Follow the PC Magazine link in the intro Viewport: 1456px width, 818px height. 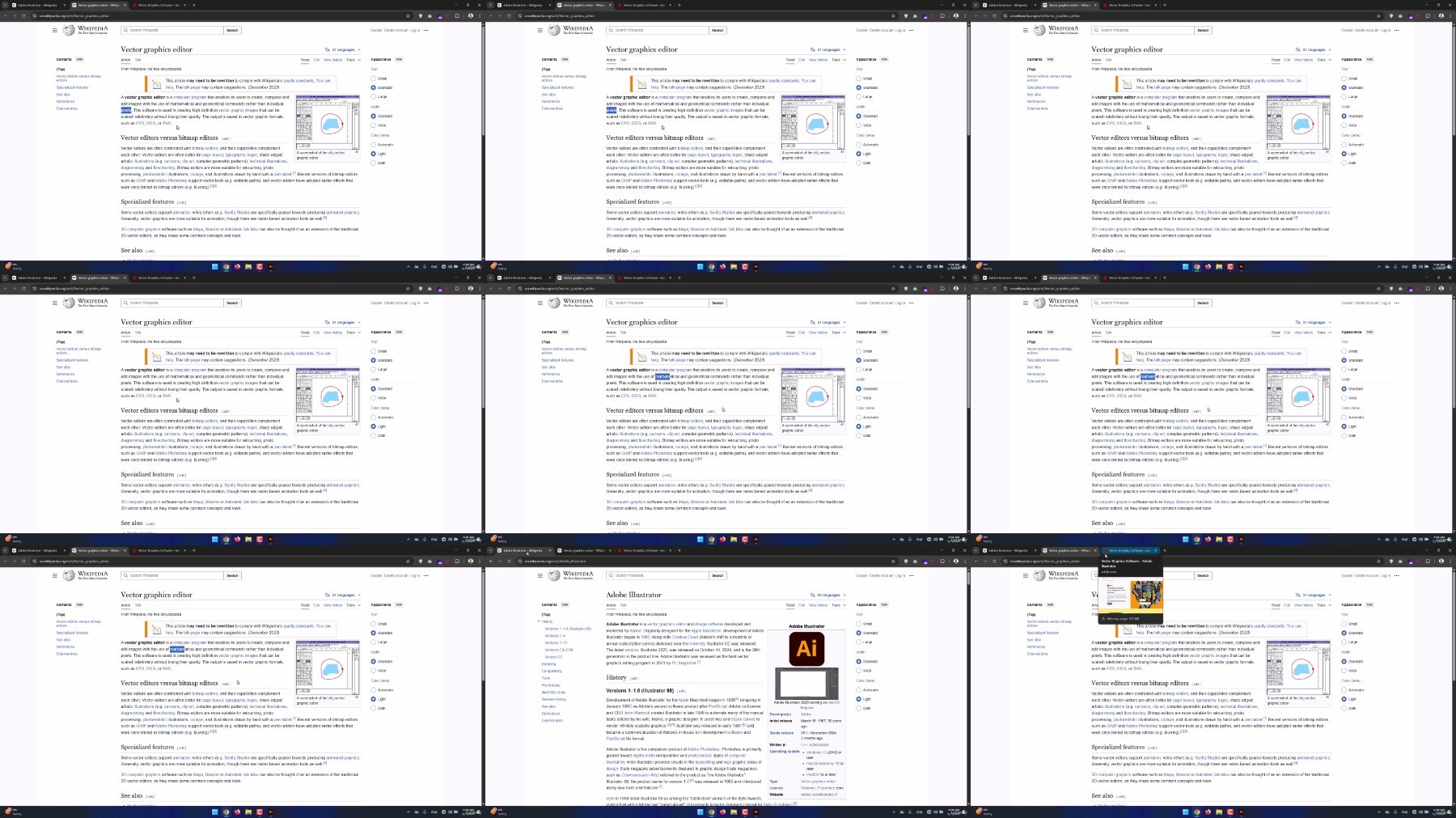(684, 663)
